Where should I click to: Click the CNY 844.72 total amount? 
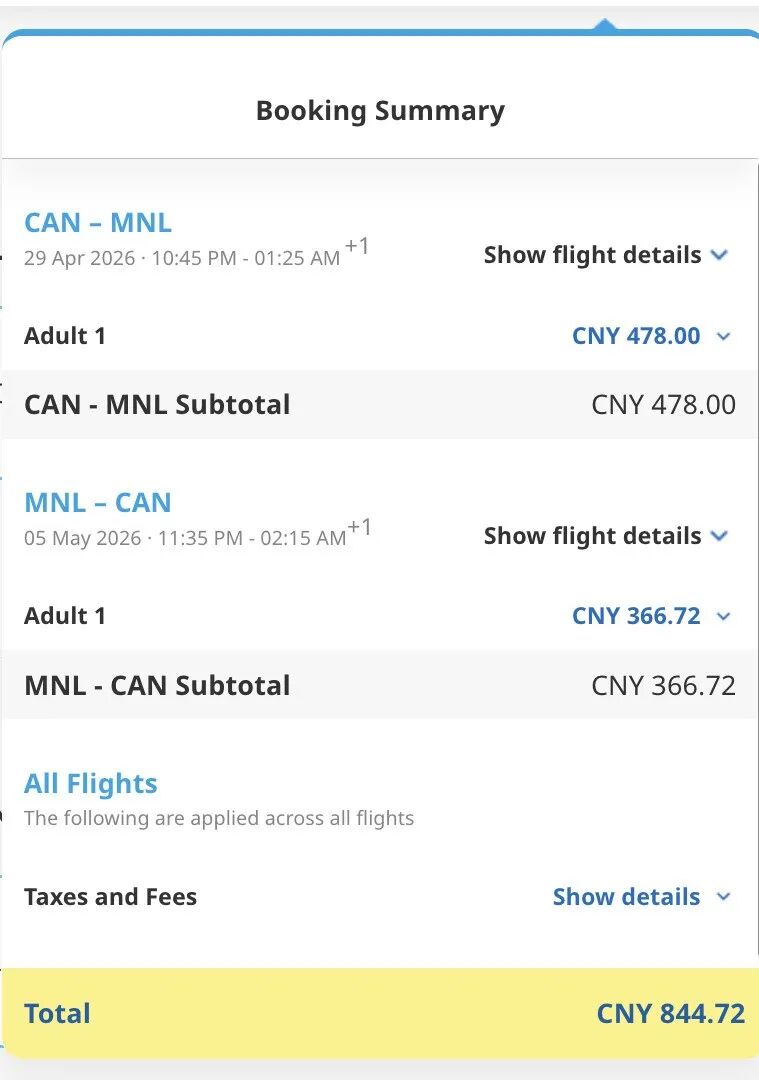pyautogui.click(x=670, y=1014)
